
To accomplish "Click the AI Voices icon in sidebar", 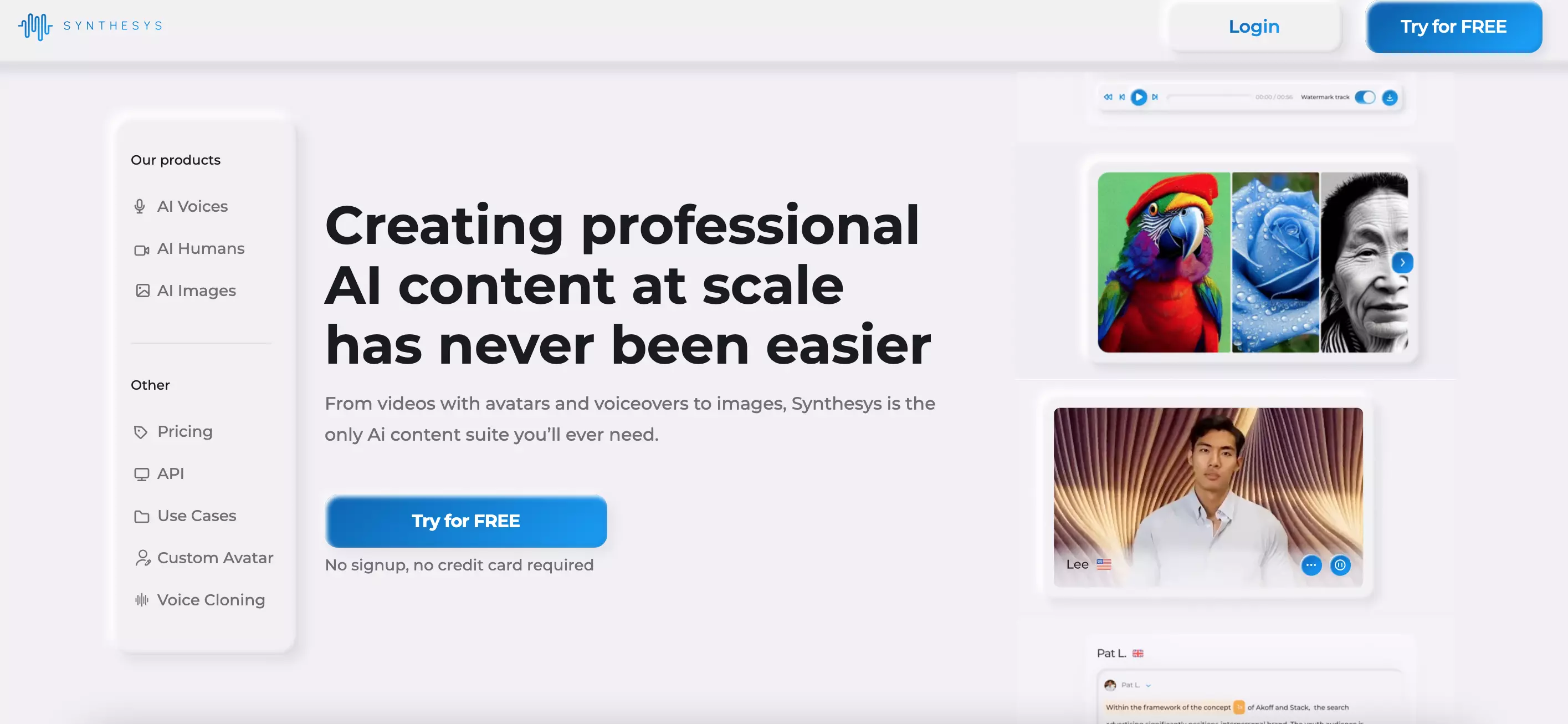I will tap(140, 206).
